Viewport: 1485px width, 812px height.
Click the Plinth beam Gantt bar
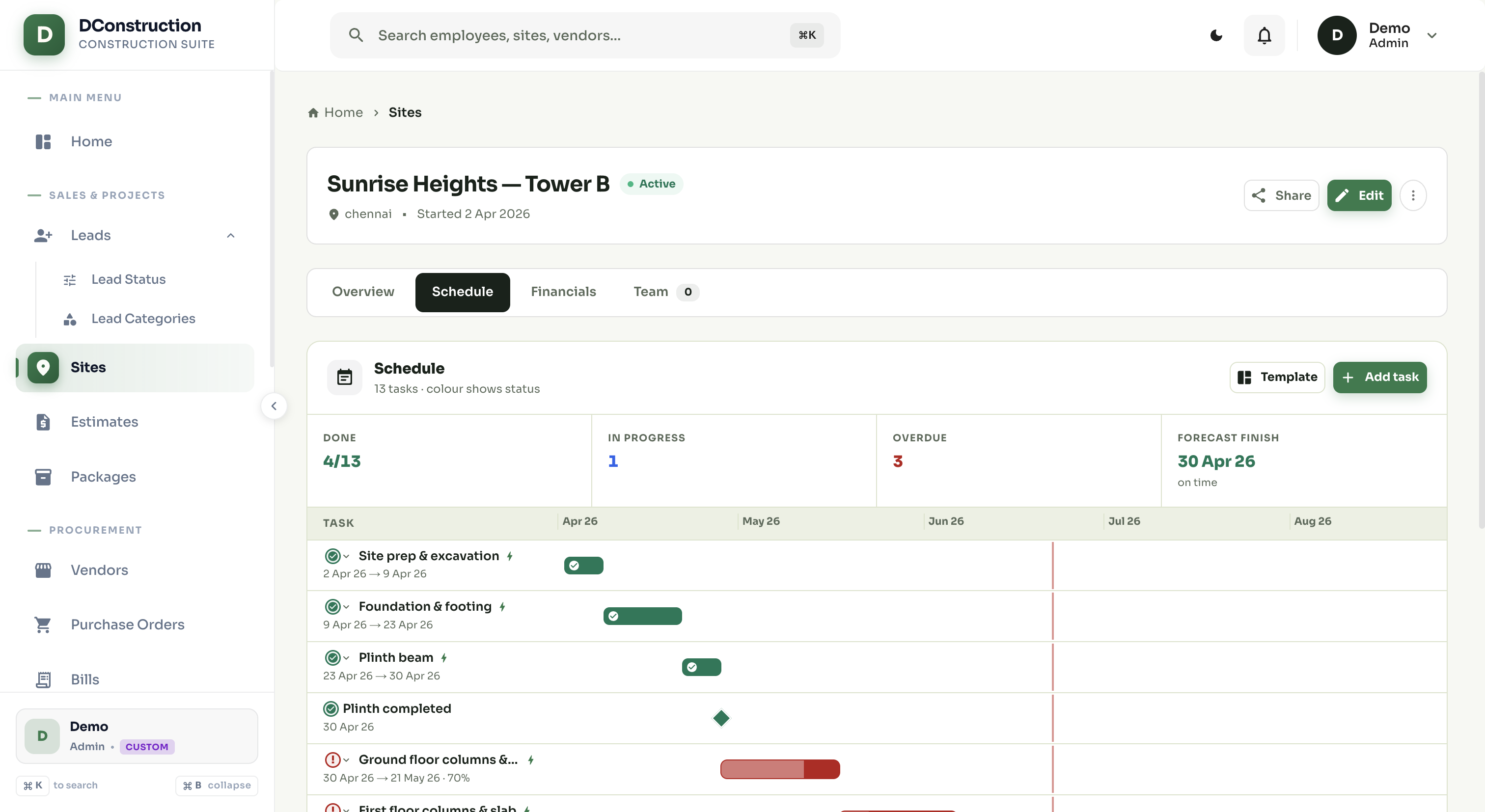point(701,667)
